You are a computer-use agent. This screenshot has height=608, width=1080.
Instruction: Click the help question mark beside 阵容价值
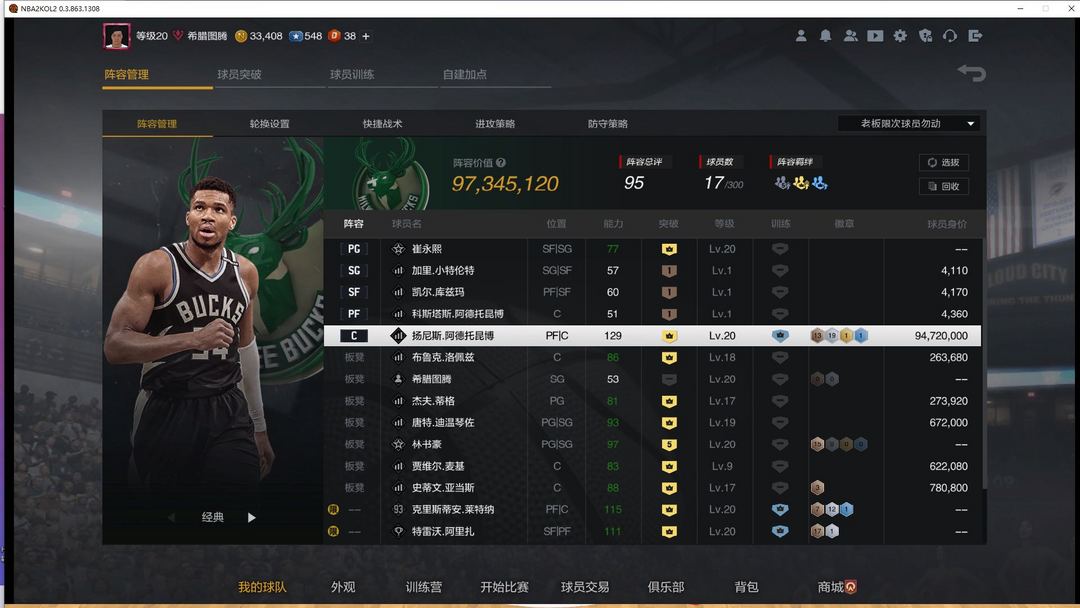(x=501, y=163)
